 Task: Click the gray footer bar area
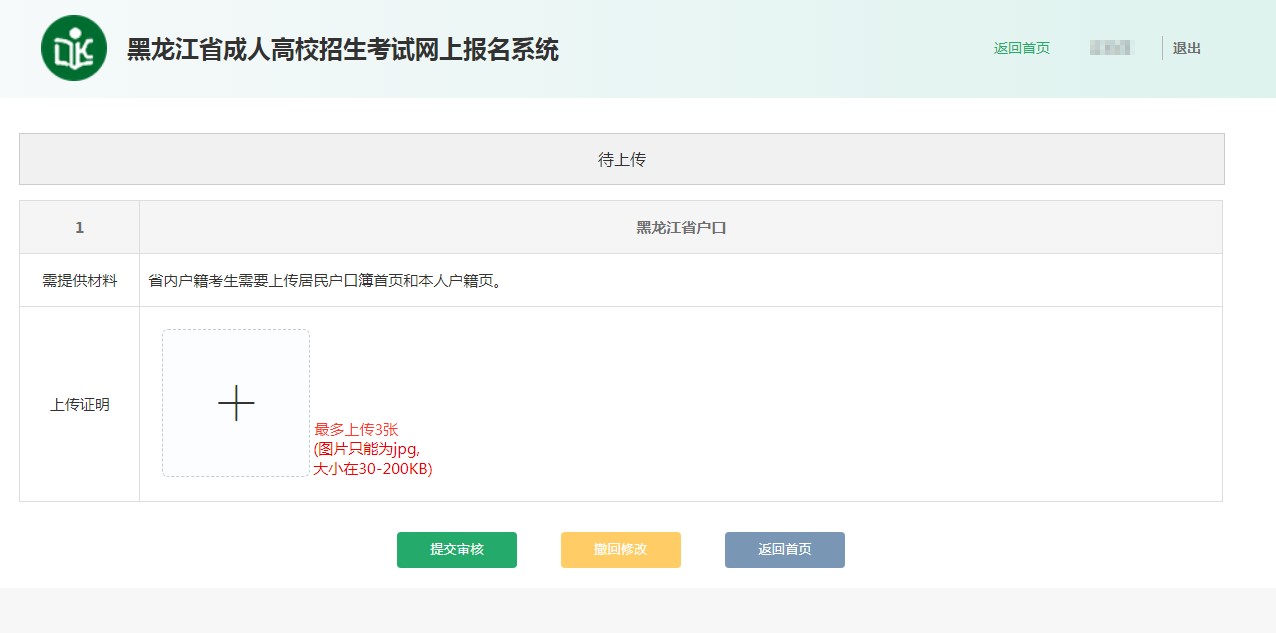pos(638,610)
